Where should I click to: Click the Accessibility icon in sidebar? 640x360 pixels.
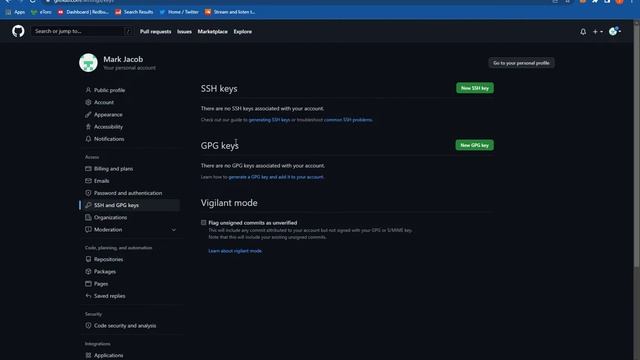[88, 127]
